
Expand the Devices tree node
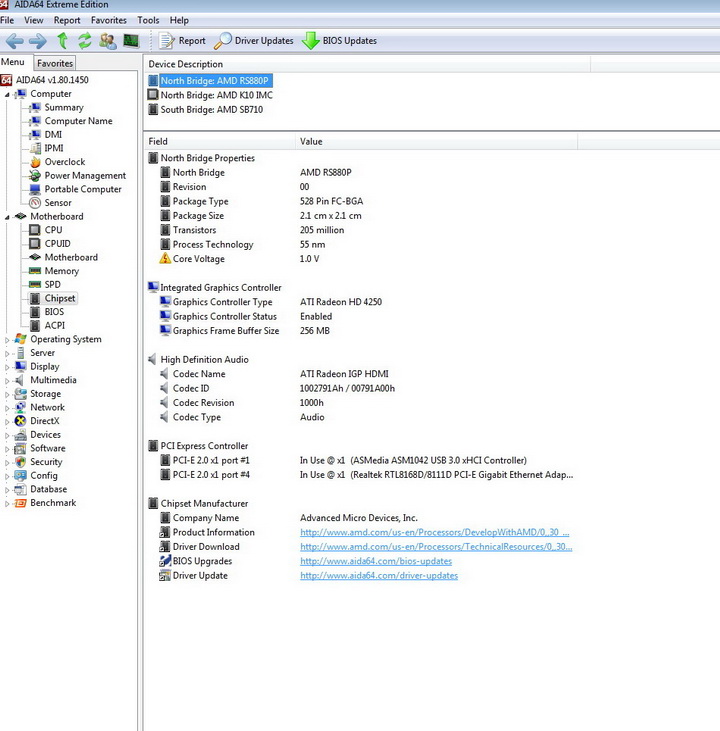point(7,435)
